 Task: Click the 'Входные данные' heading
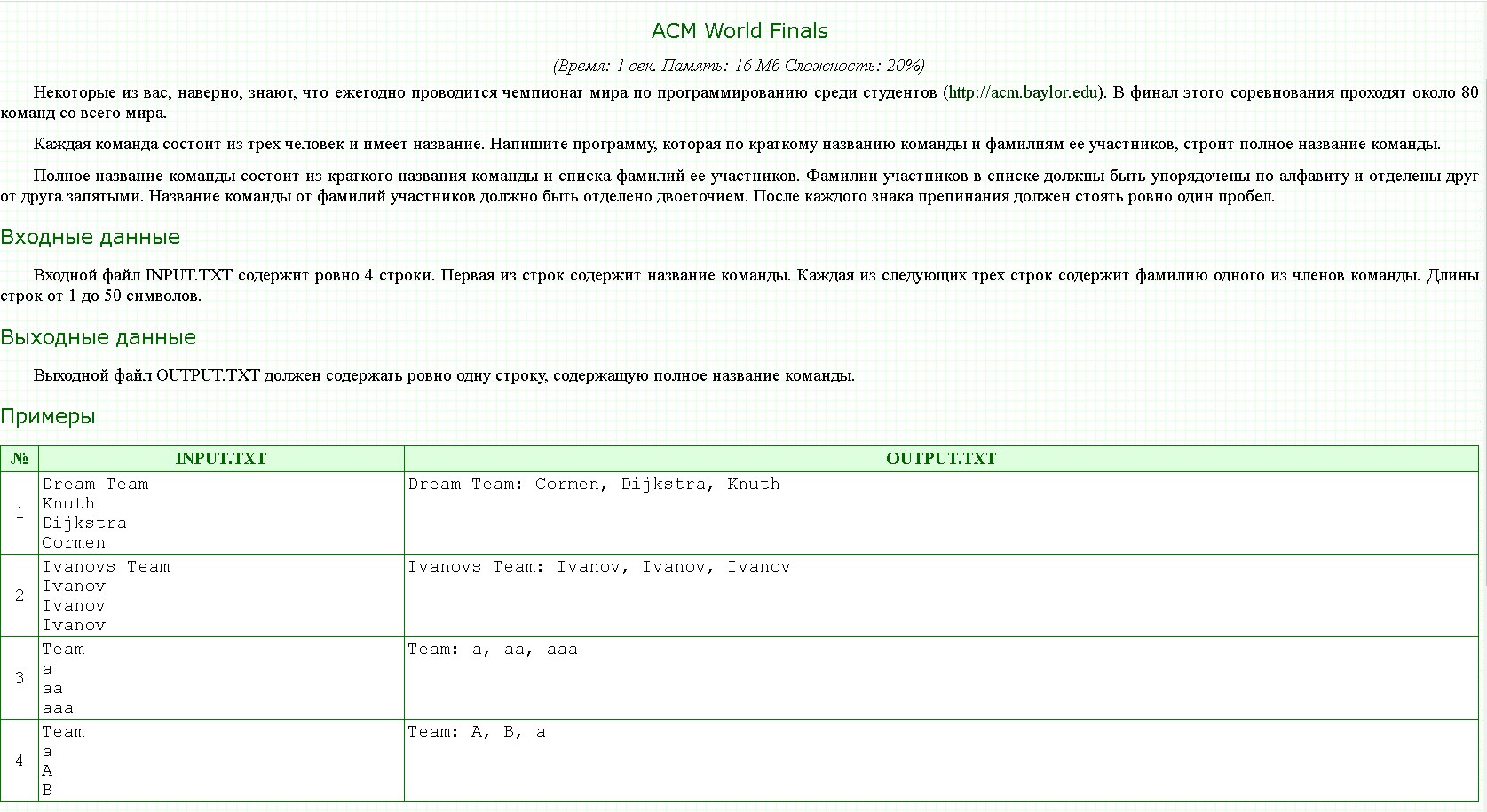[x=90, y=237]
